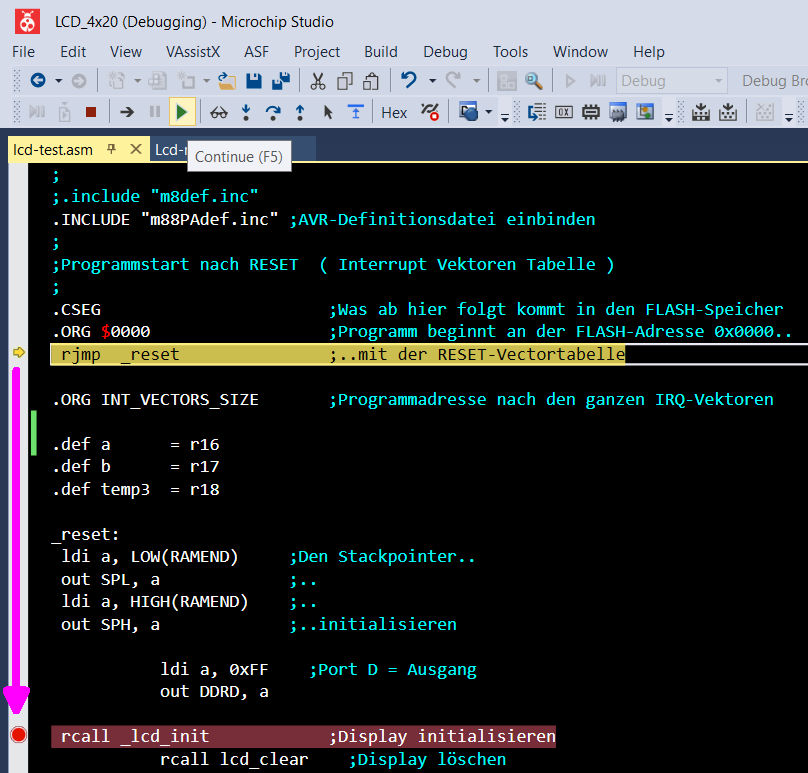Pin the lcd-test.asm tab
The height and width of the screenshot is (773, 808).
(111, 149)
